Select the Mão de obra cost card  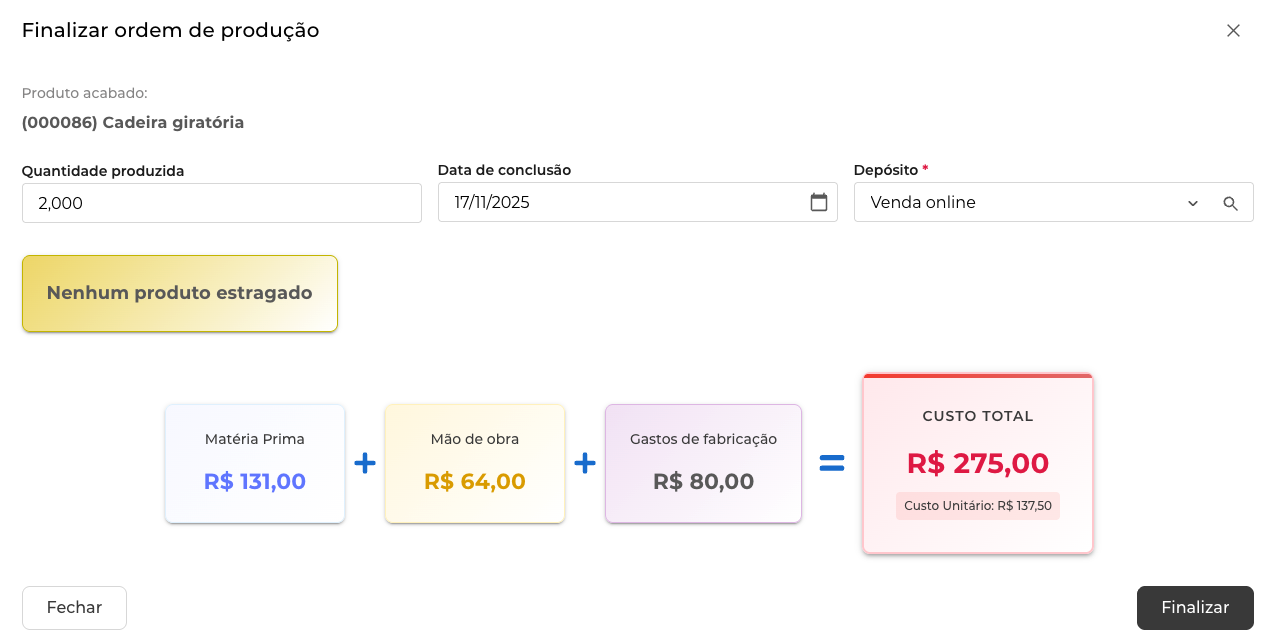click(475, 463)
